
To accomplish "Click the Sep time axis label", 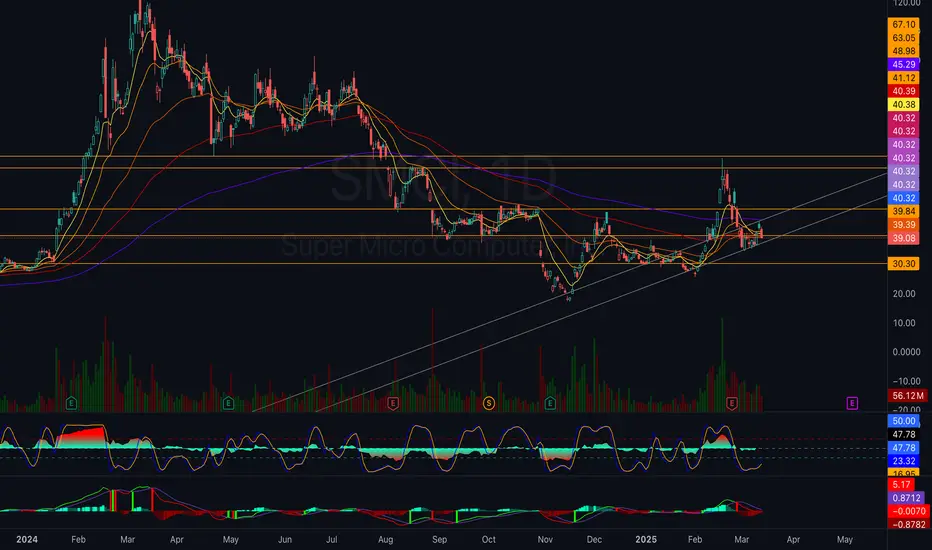I will (x=439, y=539).
